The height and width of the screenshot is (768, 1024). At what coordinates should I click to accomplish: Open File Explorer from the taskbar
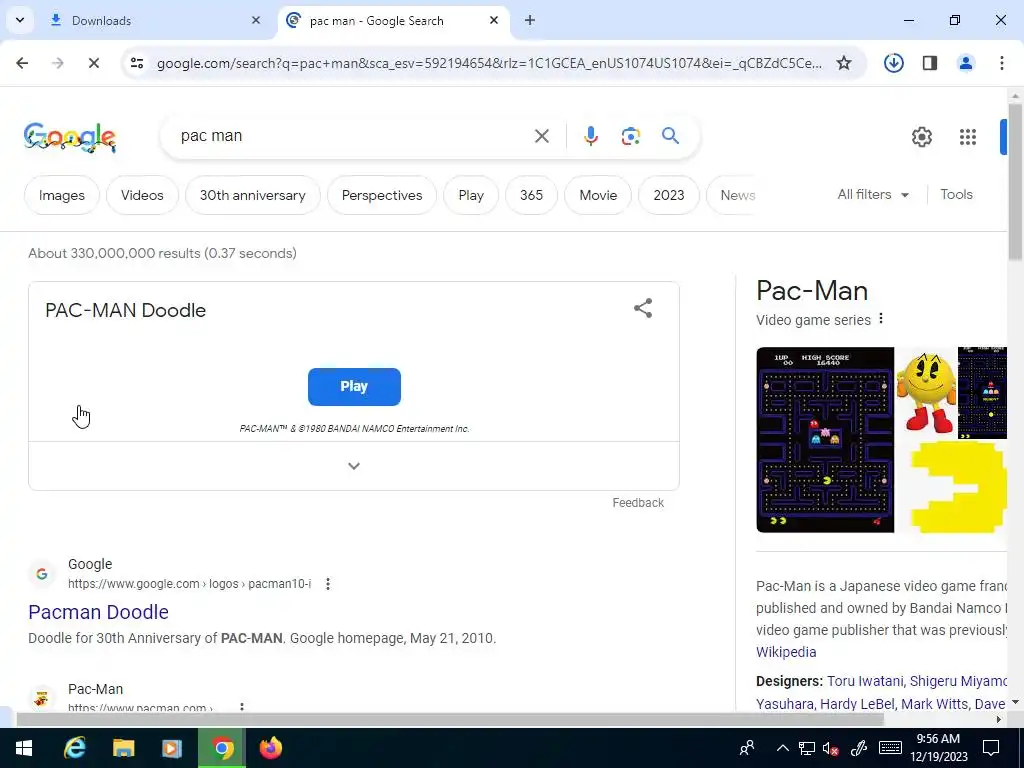click(123, 748)
